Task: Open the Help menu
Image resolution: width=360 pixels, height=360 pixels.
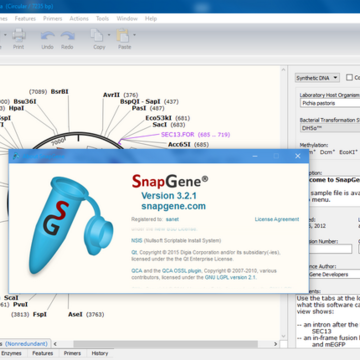Action: click(x=151, y=19)
